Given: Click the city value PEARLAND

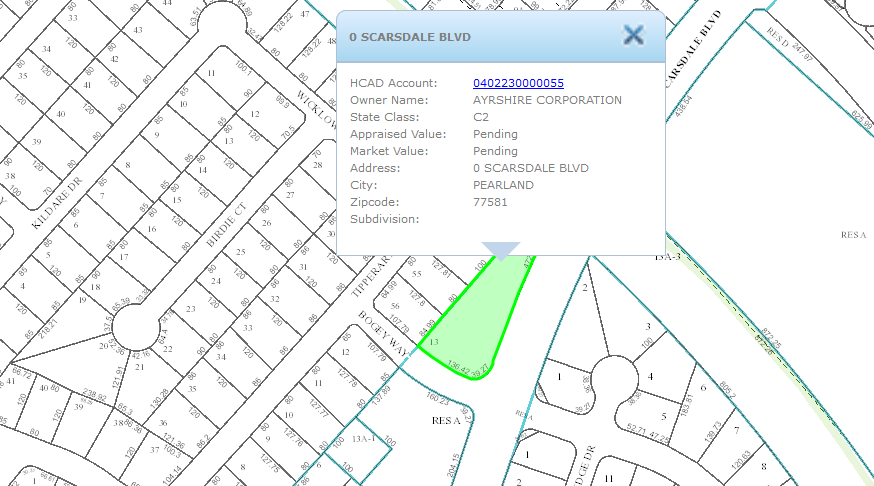Looking at the screenshot, I should point(503,185).
